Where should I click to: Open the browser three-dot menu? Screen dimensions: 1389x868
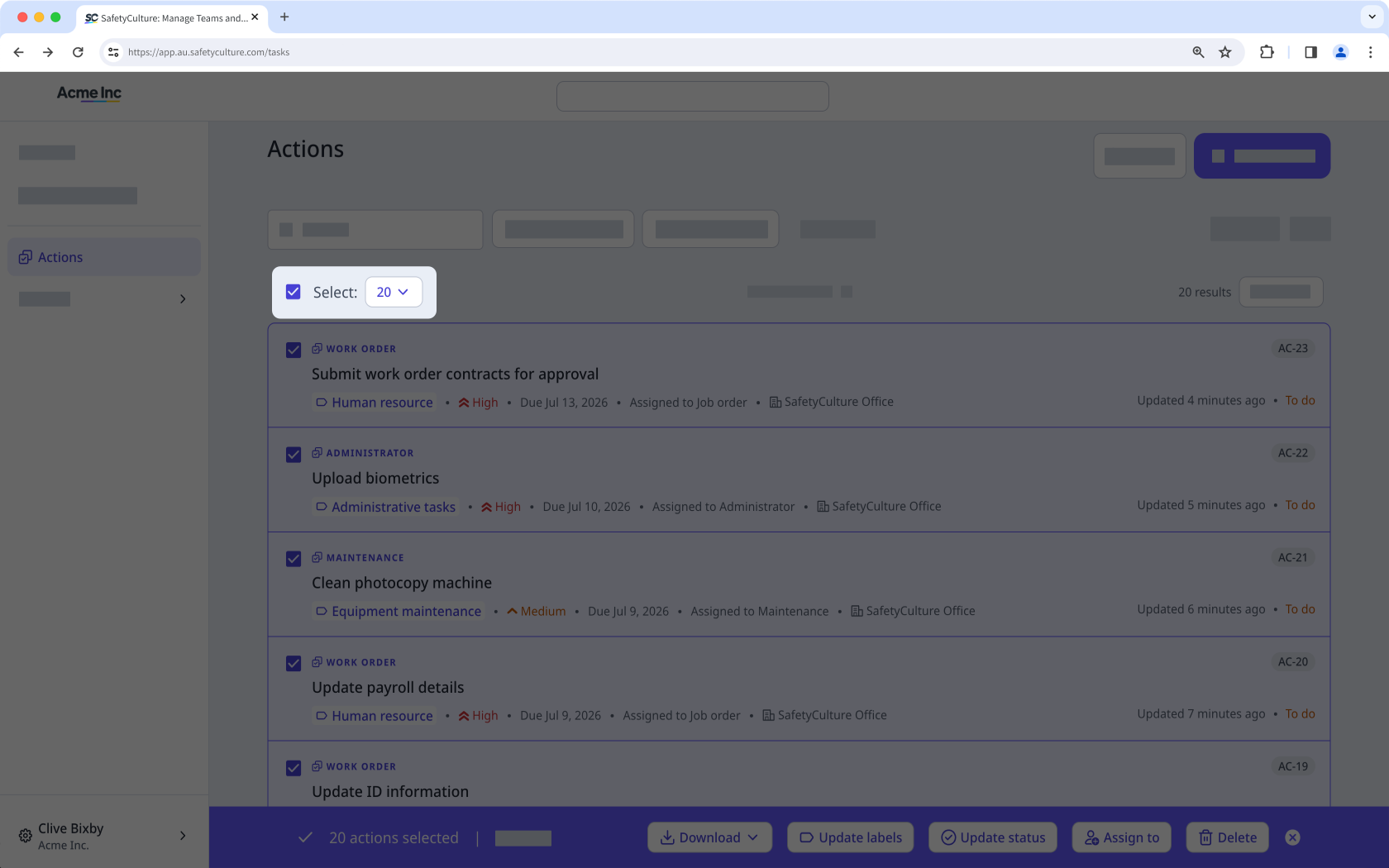(1370, 52)
